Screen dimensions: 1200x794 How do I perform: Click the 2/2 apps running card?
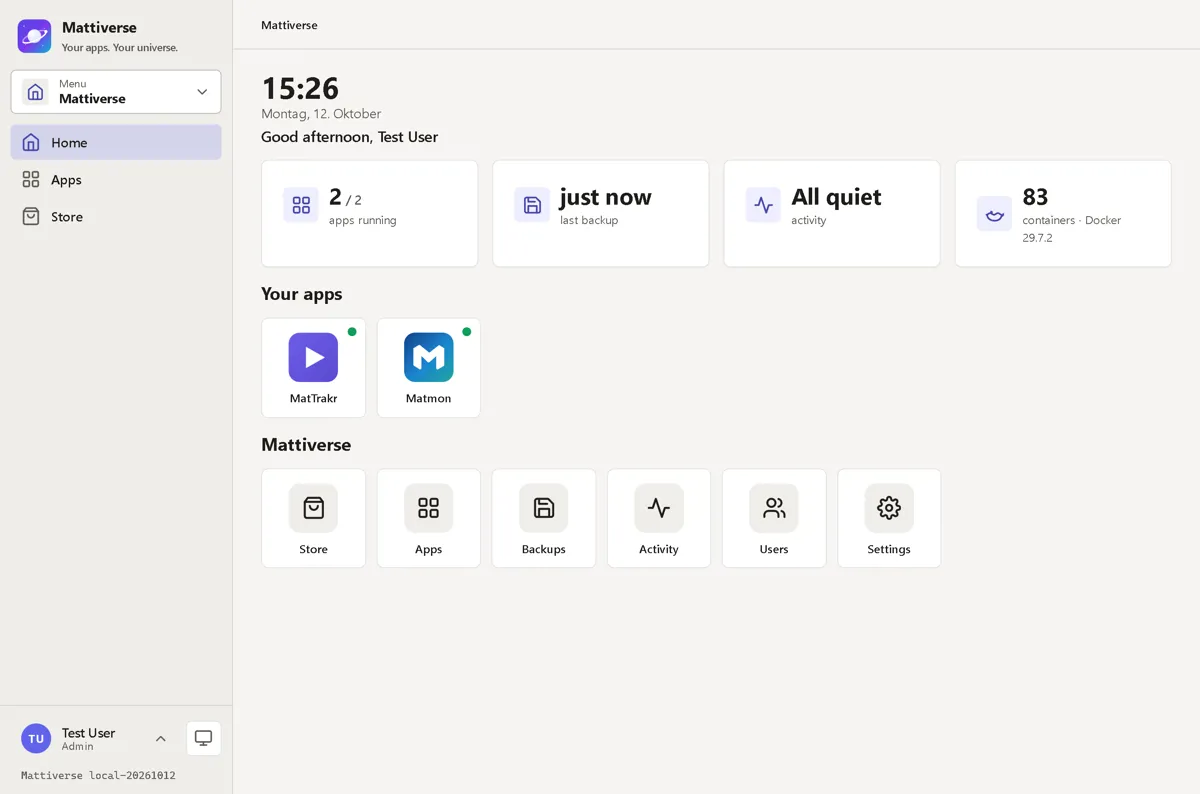click(370, 214)
